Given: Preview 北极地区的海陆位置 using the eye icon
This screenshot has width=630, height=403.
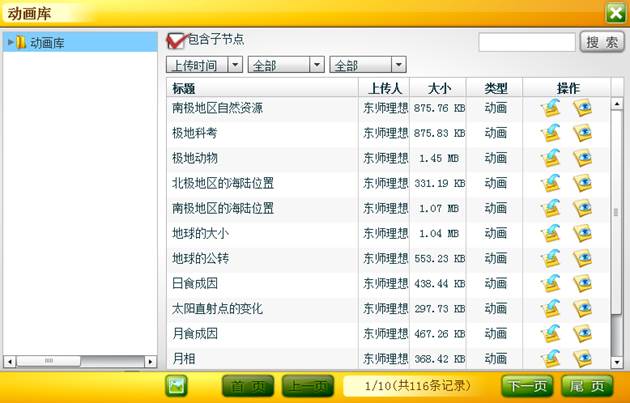Looking at the screenshot, I should coord(582,183).
